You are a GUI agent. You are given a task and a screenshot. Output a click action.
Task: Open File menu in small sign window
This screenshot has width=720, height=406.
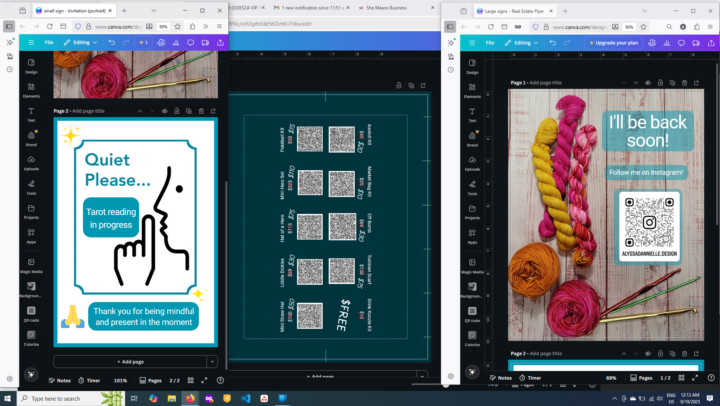pyautogui.click(x=48, y=43)
